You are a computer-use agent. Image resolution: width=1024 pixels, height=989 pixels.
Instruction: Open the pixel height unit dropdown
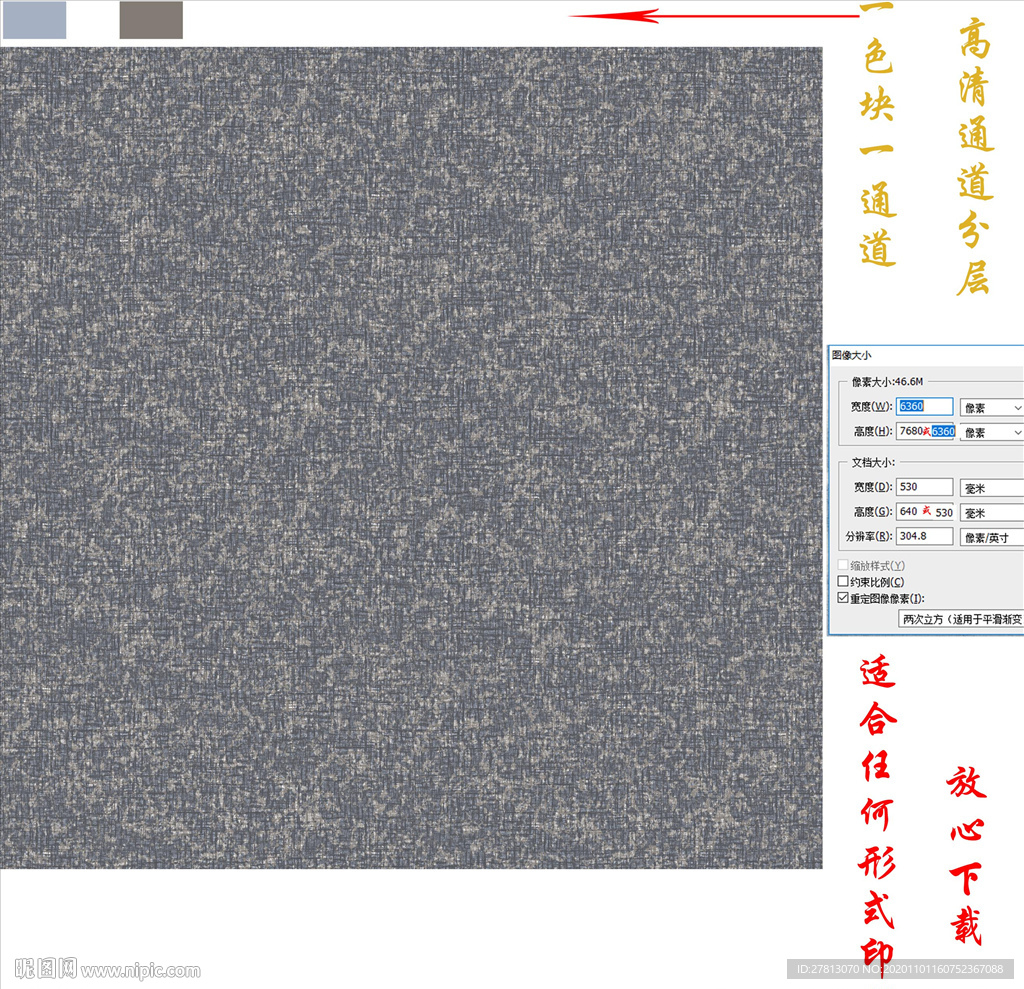click(991, 432)
